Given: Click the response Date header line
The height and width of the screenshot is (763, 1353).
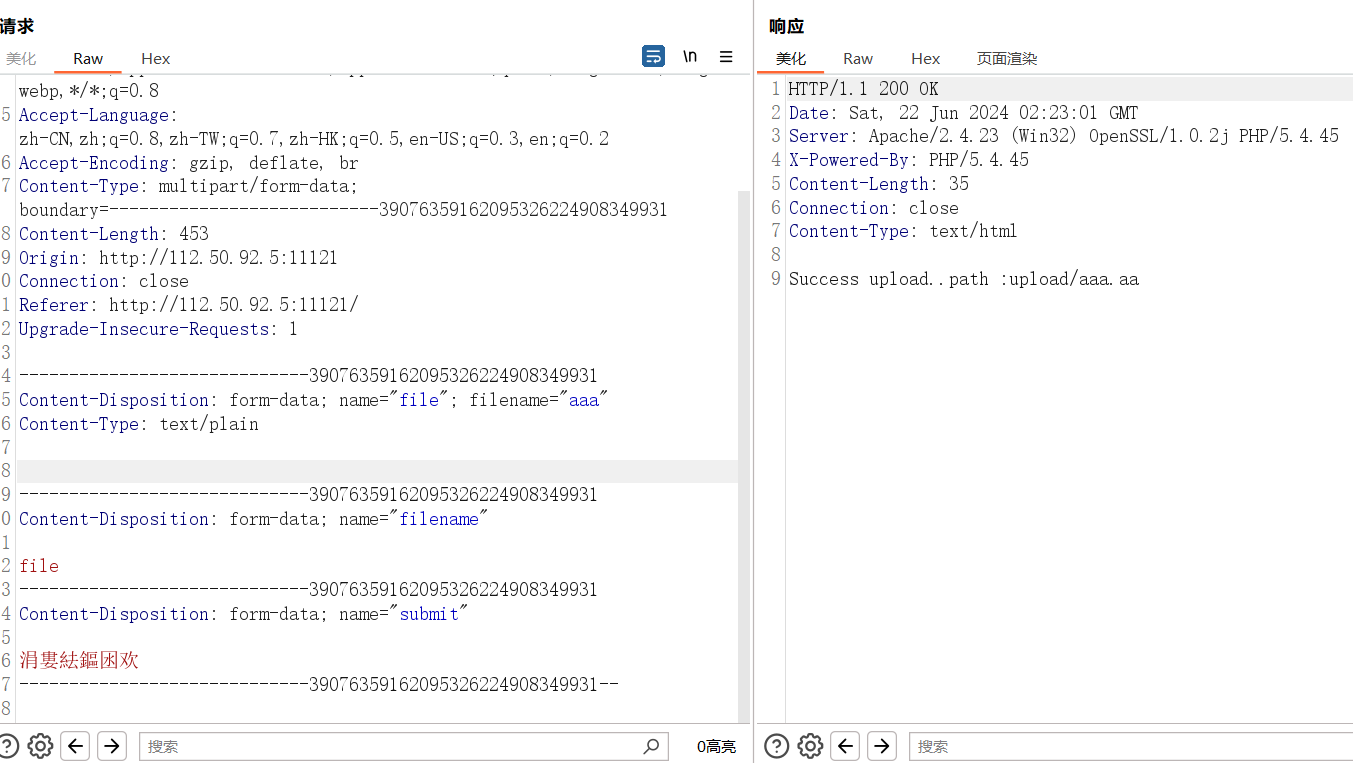Looking at the screenshot, I should pyautogui.click(x=963, y=113).
